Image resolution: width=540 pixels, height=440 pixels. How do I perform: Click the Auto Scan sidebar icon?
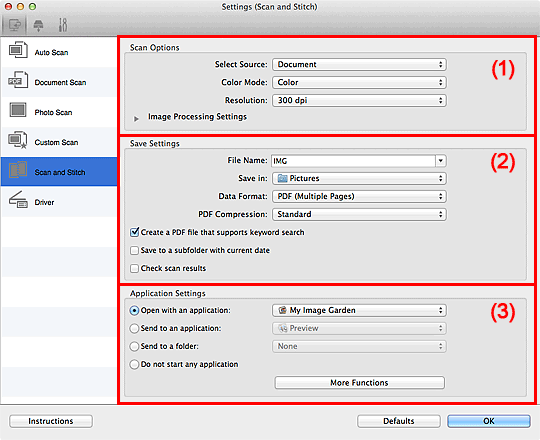coord(18,51)
